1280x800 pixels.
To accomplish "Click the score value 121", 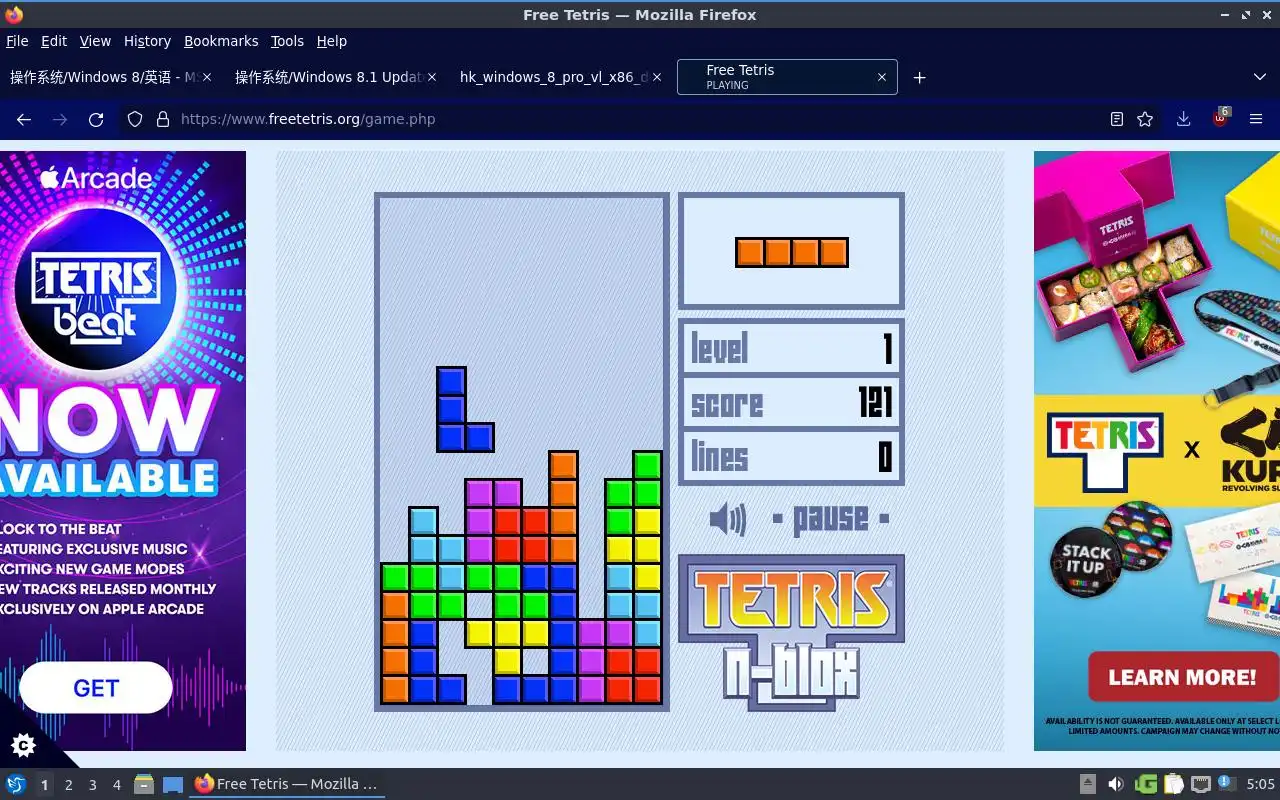I will (875, 403).
